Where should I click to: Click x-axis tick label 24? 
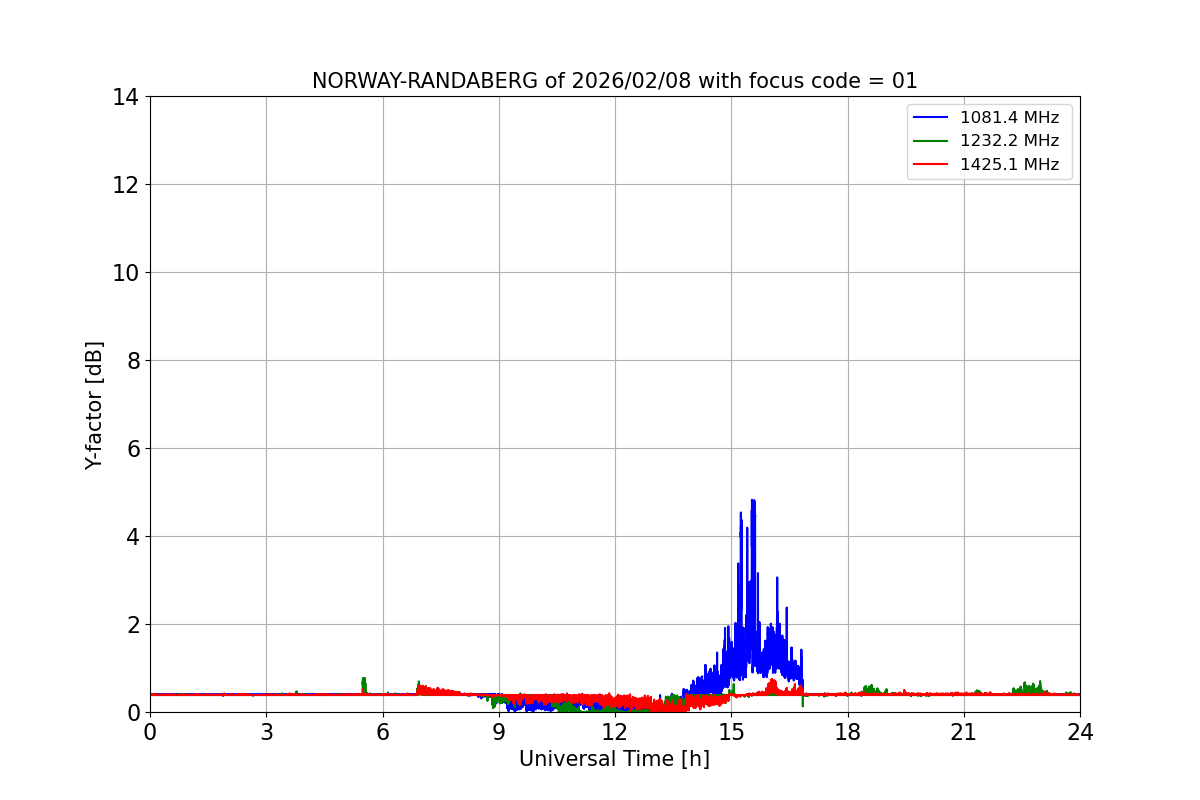(x=1080, y=732)
